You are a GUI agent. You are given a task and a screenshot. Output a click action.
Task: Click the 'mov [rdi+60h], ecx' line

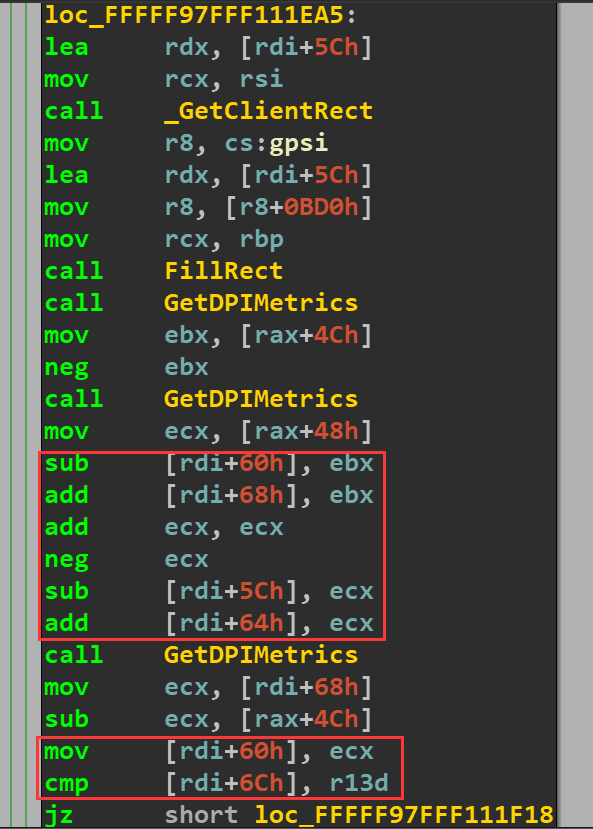tap(209, 751)
